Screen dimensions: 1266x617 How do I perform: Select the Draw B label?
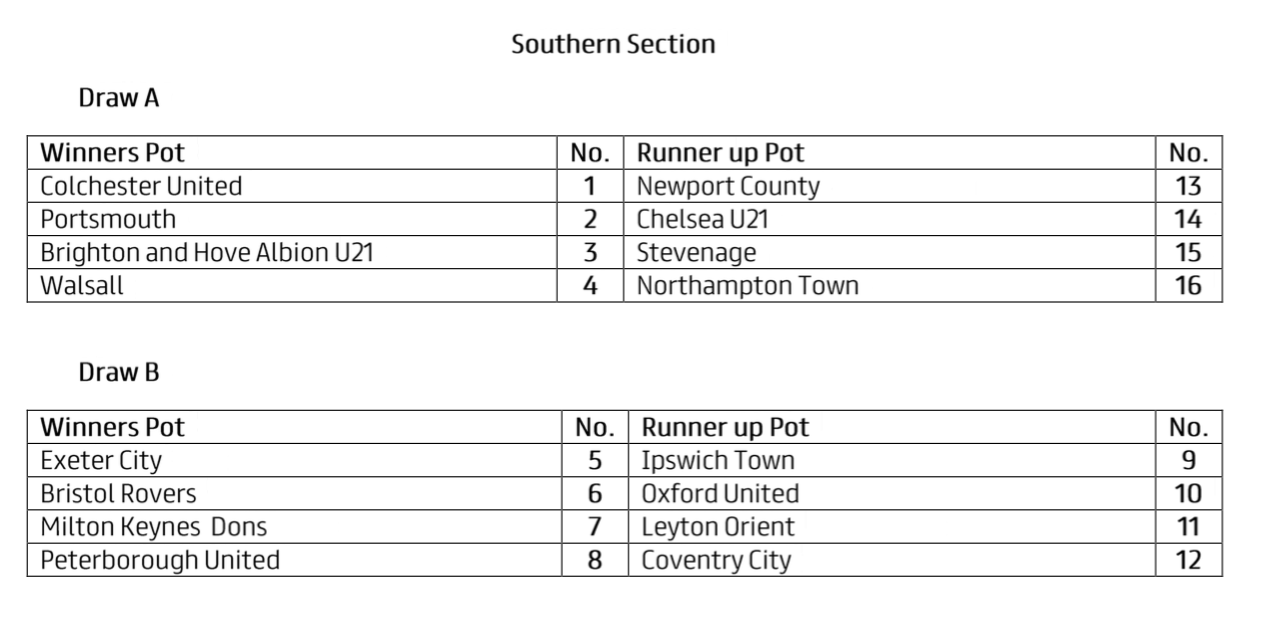[119, 373]
